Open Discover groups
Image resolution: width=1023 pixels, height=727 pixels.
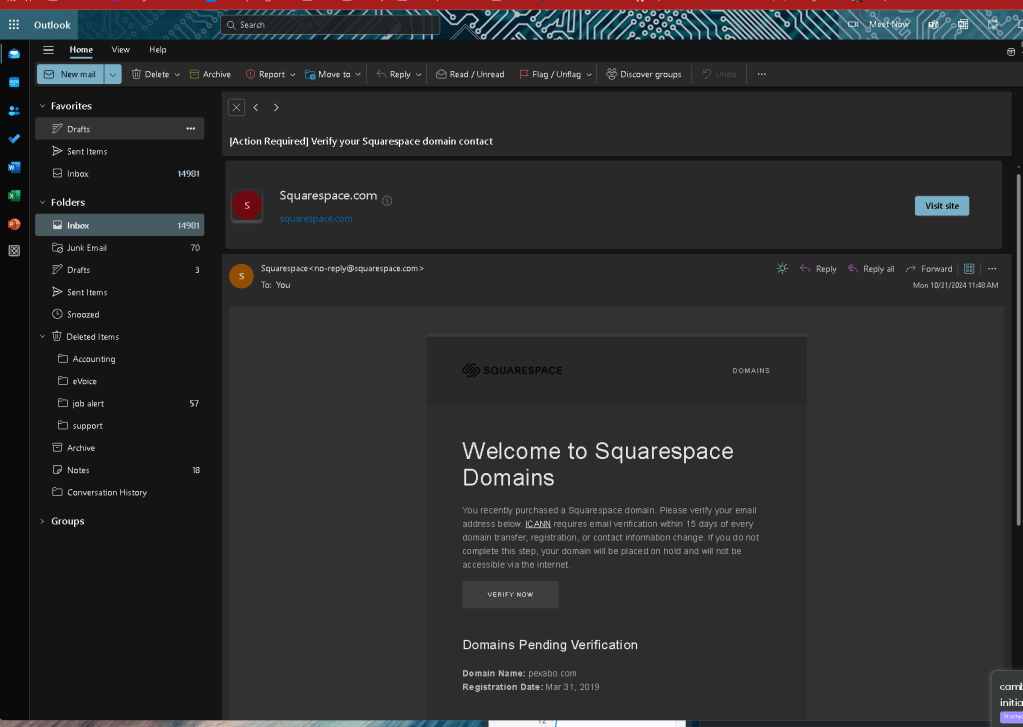644,74
